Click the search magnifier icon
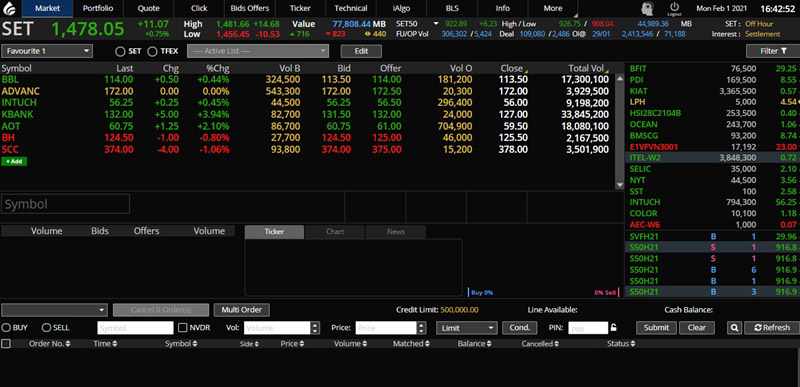This screenshot has height=387, width=800. pos(734,328)
